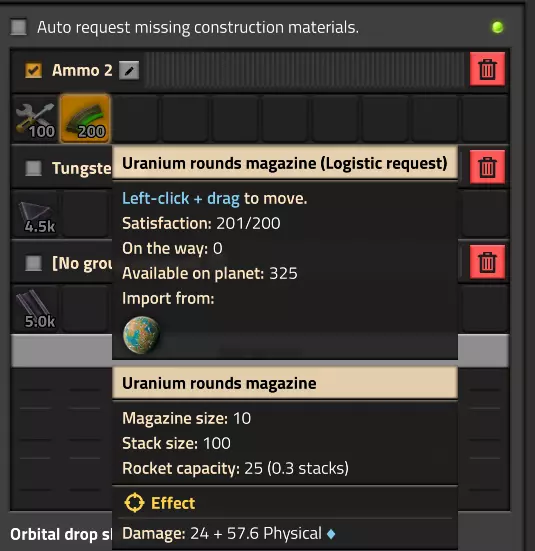The height and width of the screenshot is (551, 535).
Task: Click the planet icon under Import from
Action: [x=141, y=335]
